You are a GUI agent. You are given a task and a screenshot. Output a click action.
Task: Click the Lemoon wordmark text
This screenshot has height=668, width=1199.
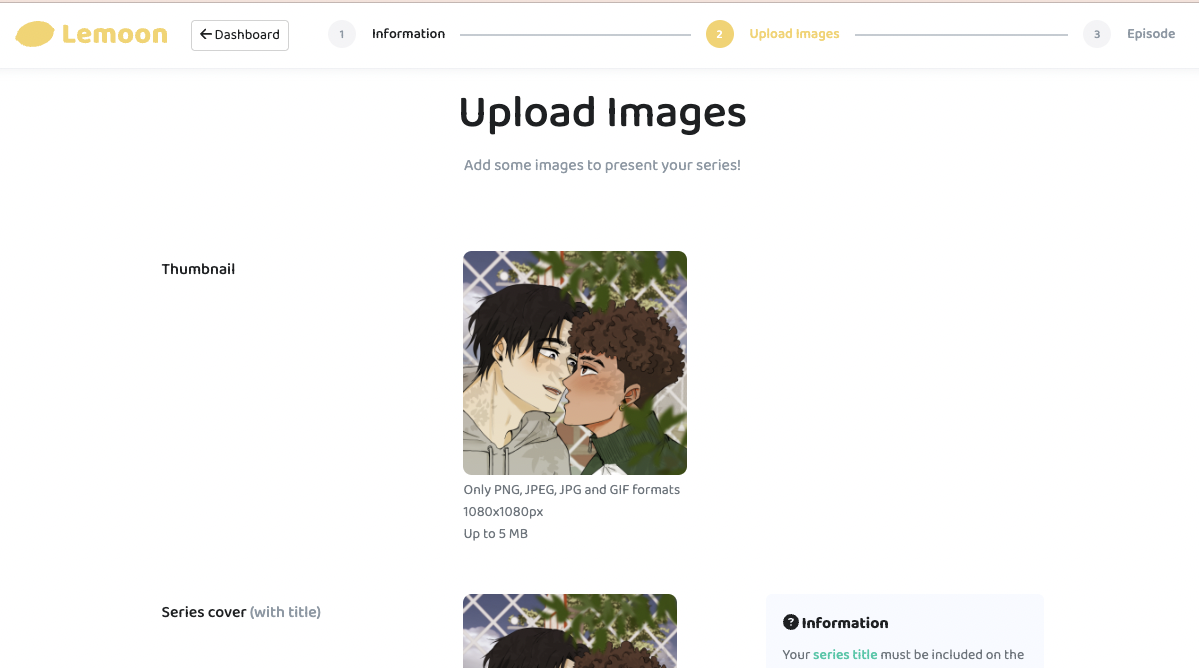coord(114,35)
